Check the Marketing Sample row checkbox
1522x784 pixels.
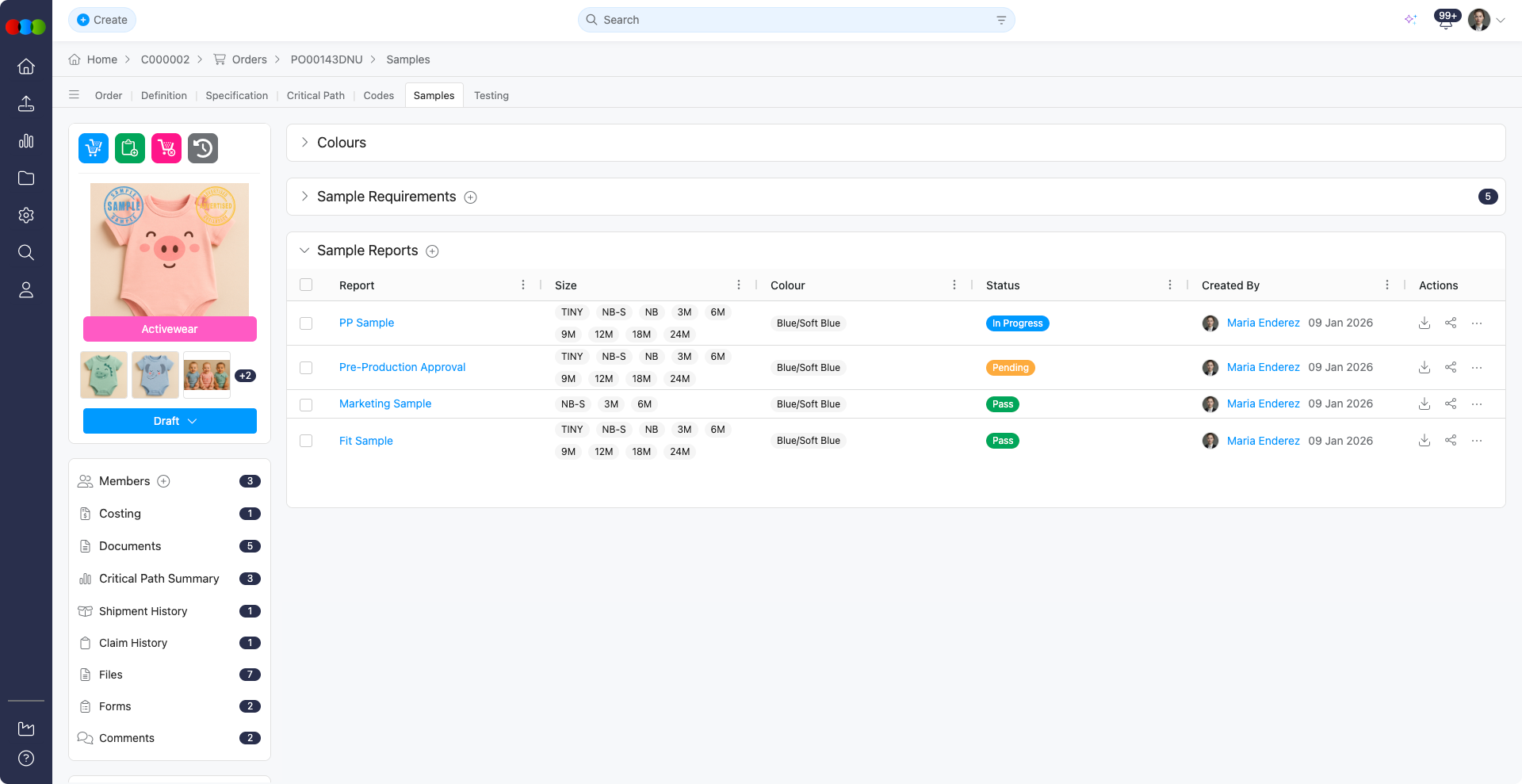[x=306, y=404]
